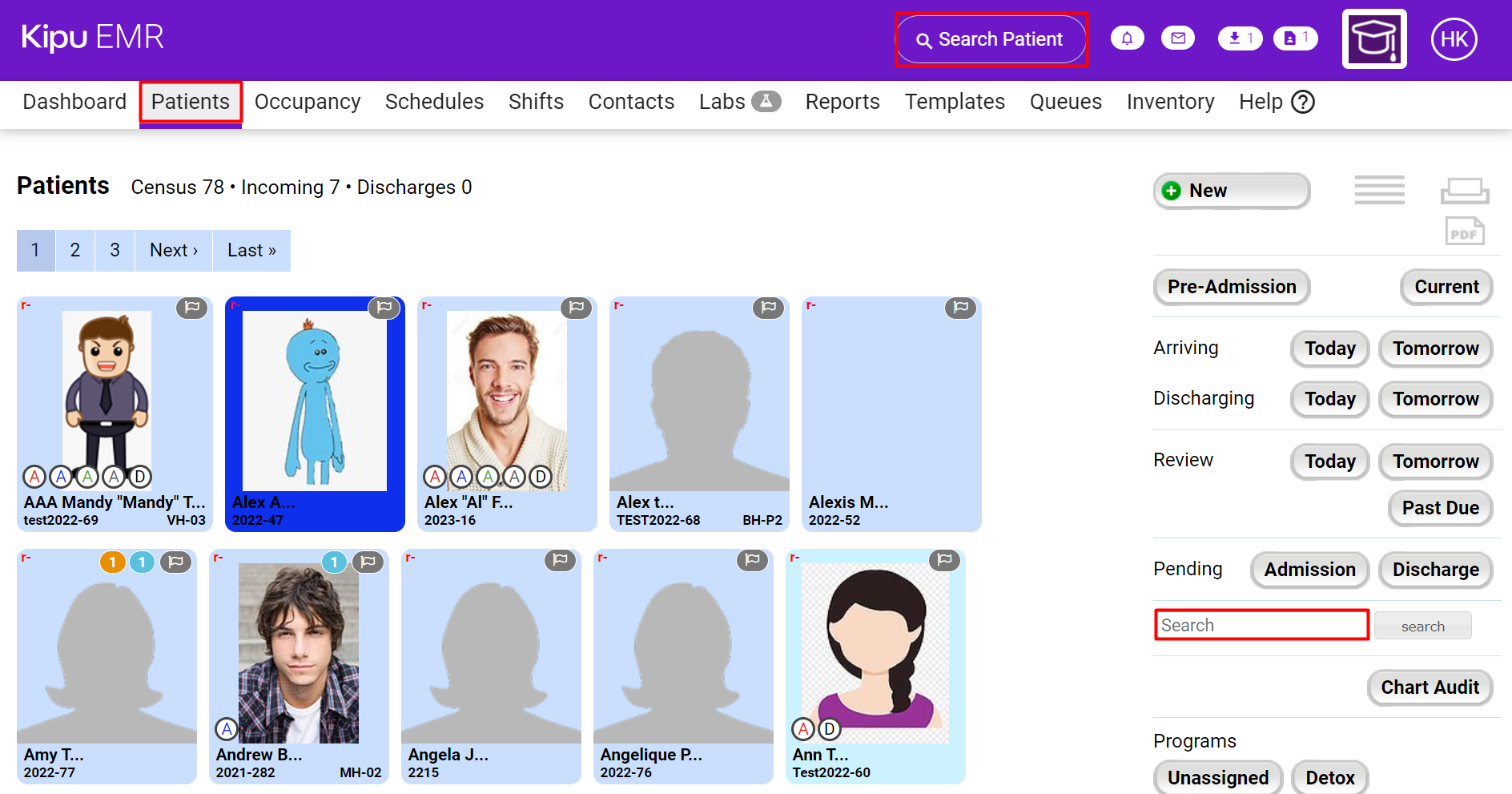Open the Help question mark icon
Screen dimensions: 1512x794
[x=1303, y=103]
